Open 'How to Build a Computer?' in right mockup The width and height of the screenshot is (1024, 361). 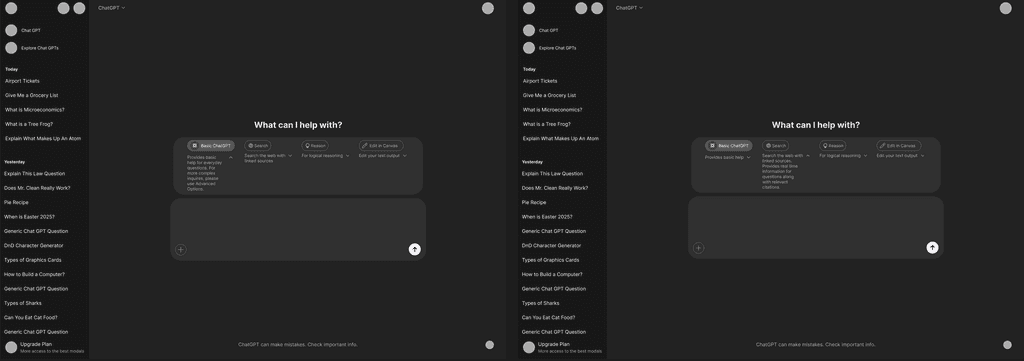(552, 274)
